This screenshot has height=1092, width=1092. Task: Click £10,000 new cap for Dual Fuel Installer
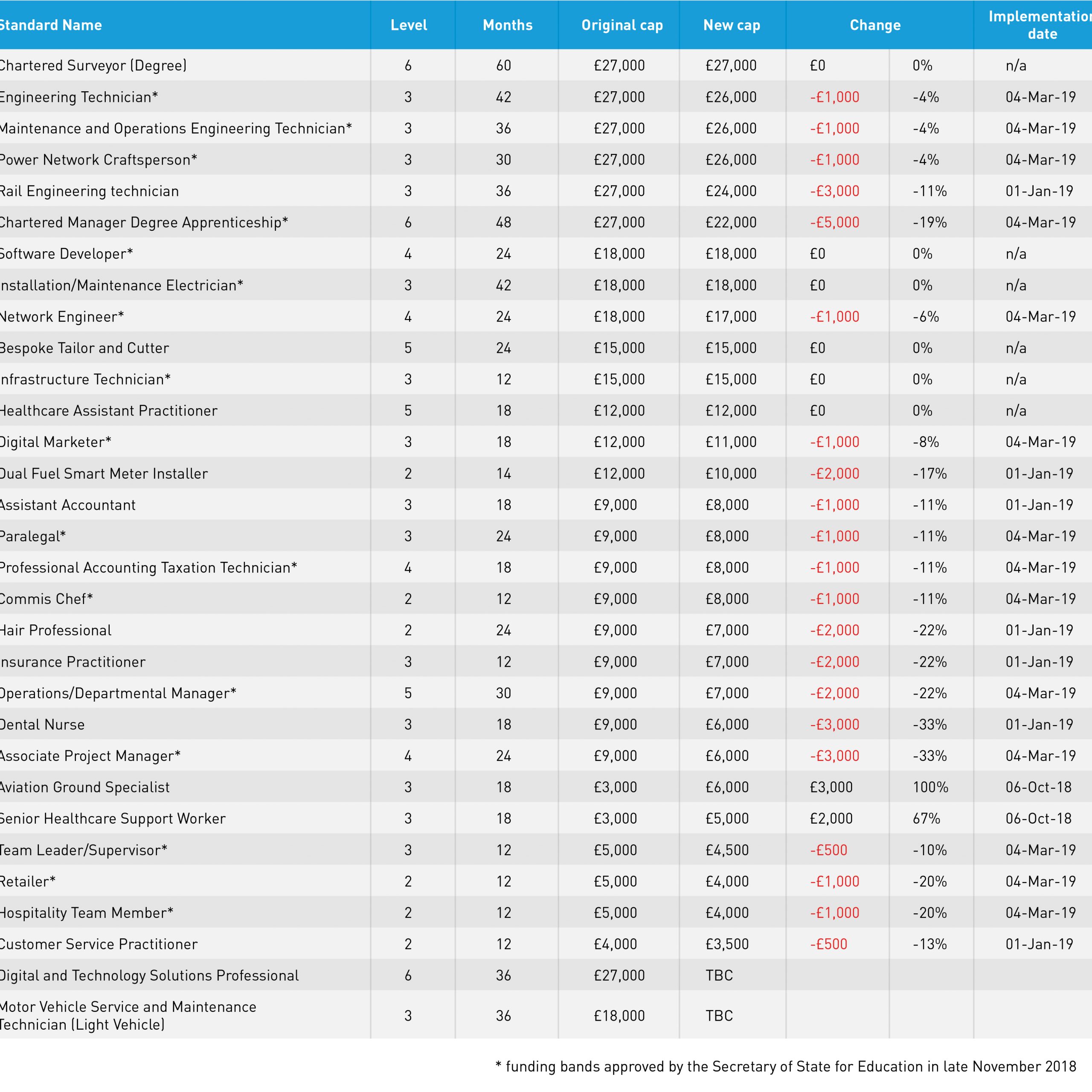click(x=731, y=473)
